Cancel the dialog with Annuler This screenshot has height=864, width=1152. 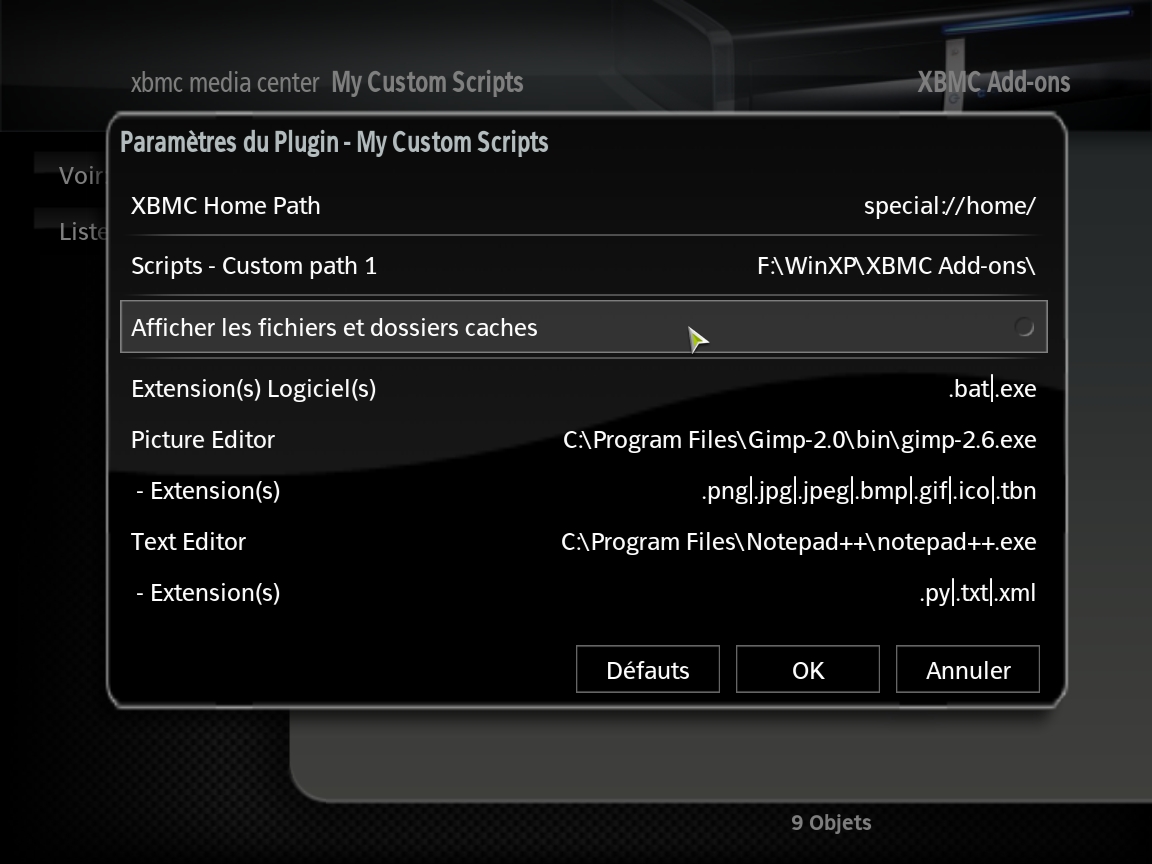coord(968,669)
